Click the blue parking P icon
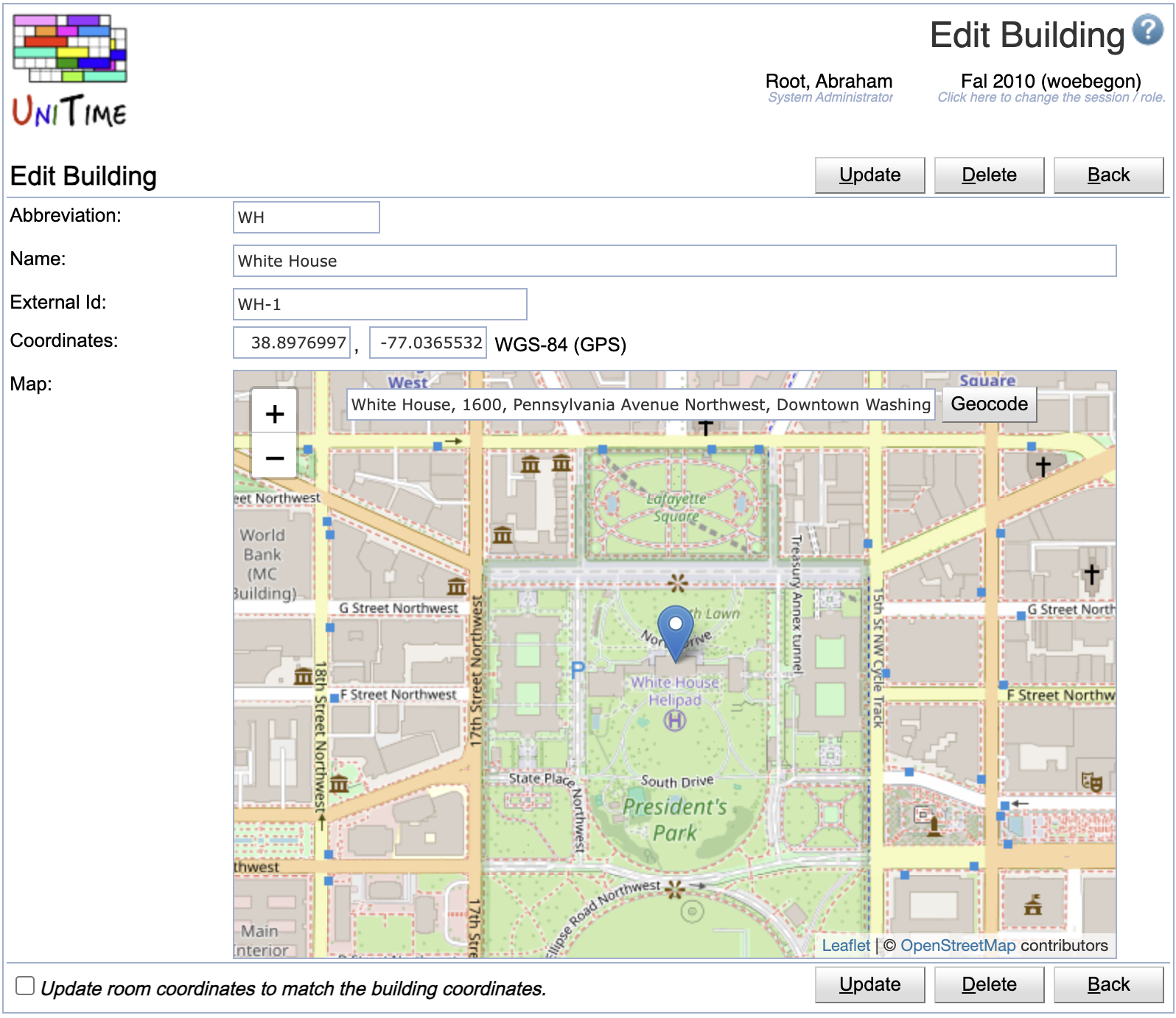The height and width of the screenshot is (1018, 1176). point(578,670)
